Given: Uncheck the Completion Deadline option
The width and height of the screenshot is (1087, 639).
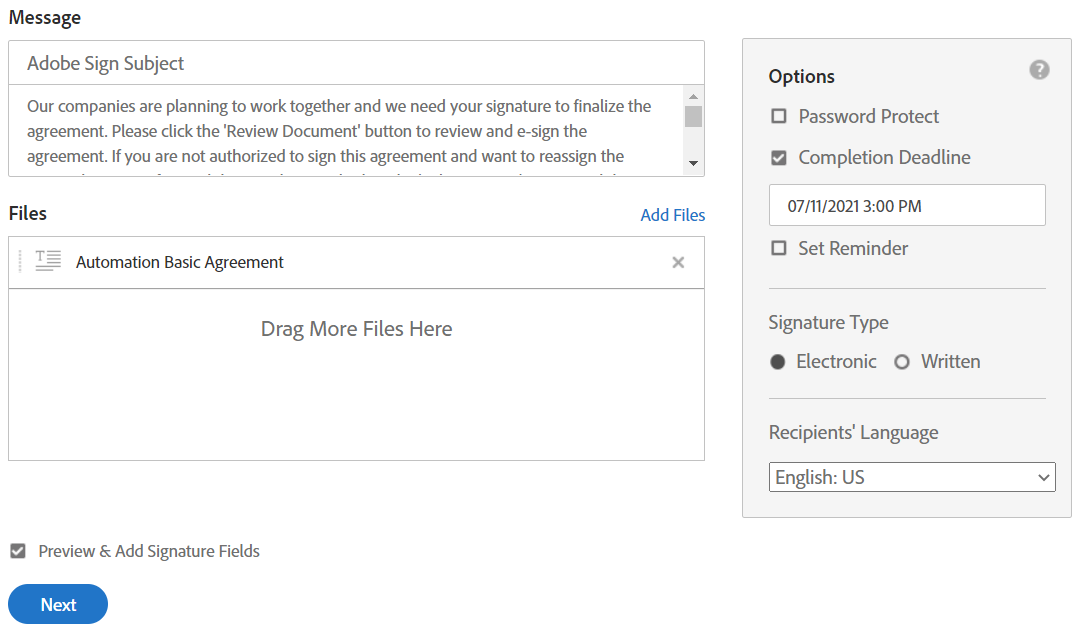Looking at the screenshot, I should [x=779, y=157].
